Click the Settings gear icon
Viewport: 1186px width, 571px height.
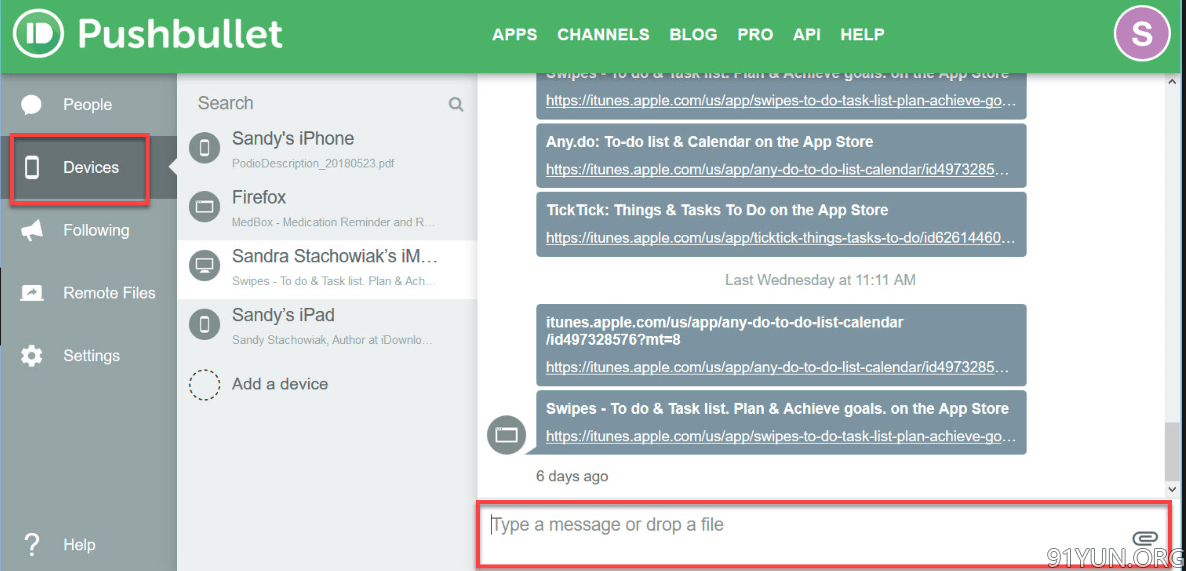[x=32, y=355]
